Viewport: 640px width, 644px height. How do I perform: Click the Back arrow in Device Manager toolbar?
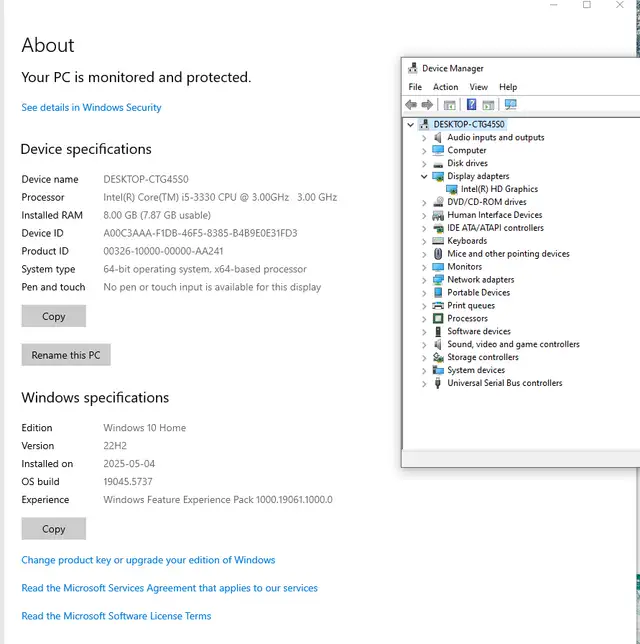(411, 105)
